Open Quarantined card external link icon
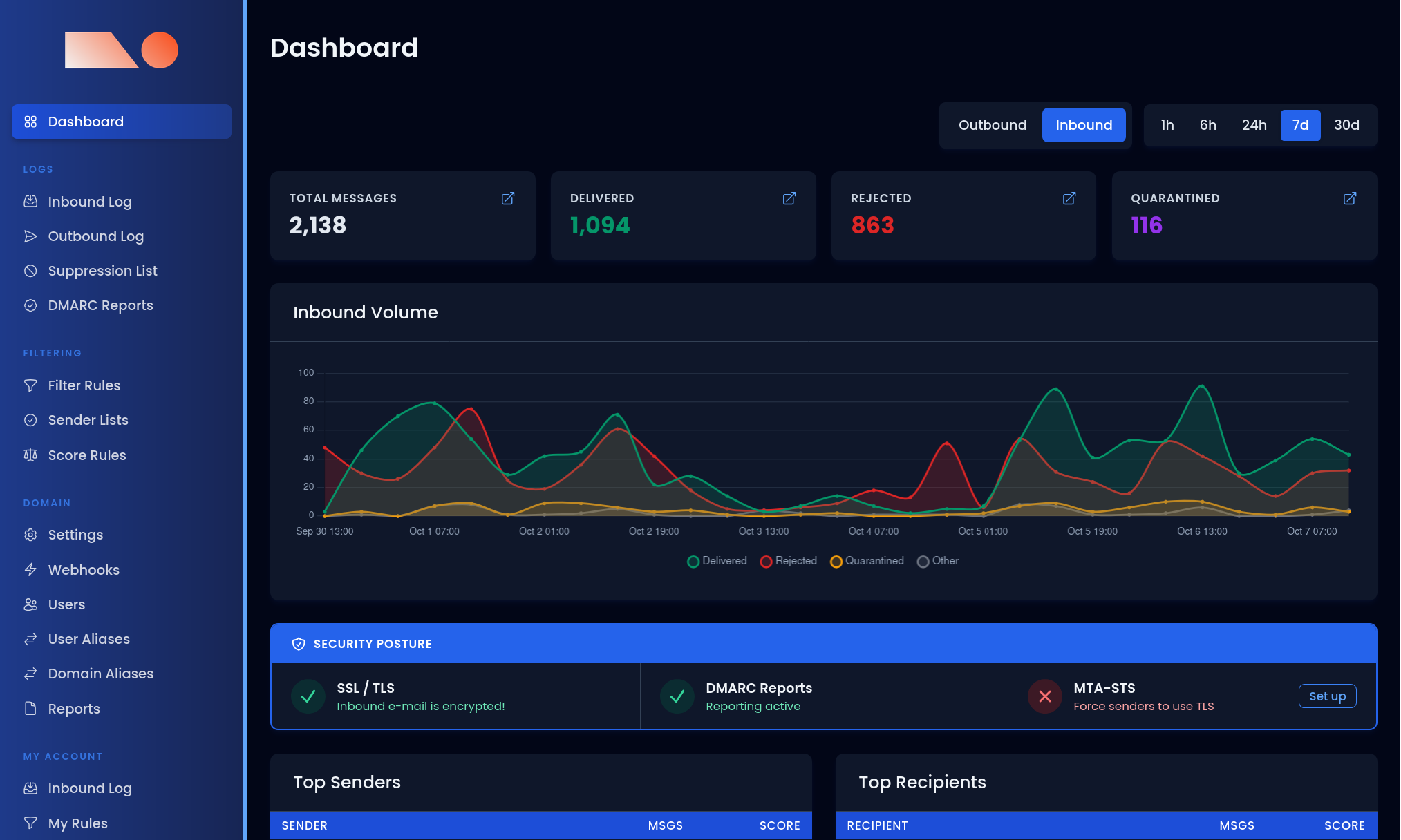1401x840 pixels. coord(1350,199)
